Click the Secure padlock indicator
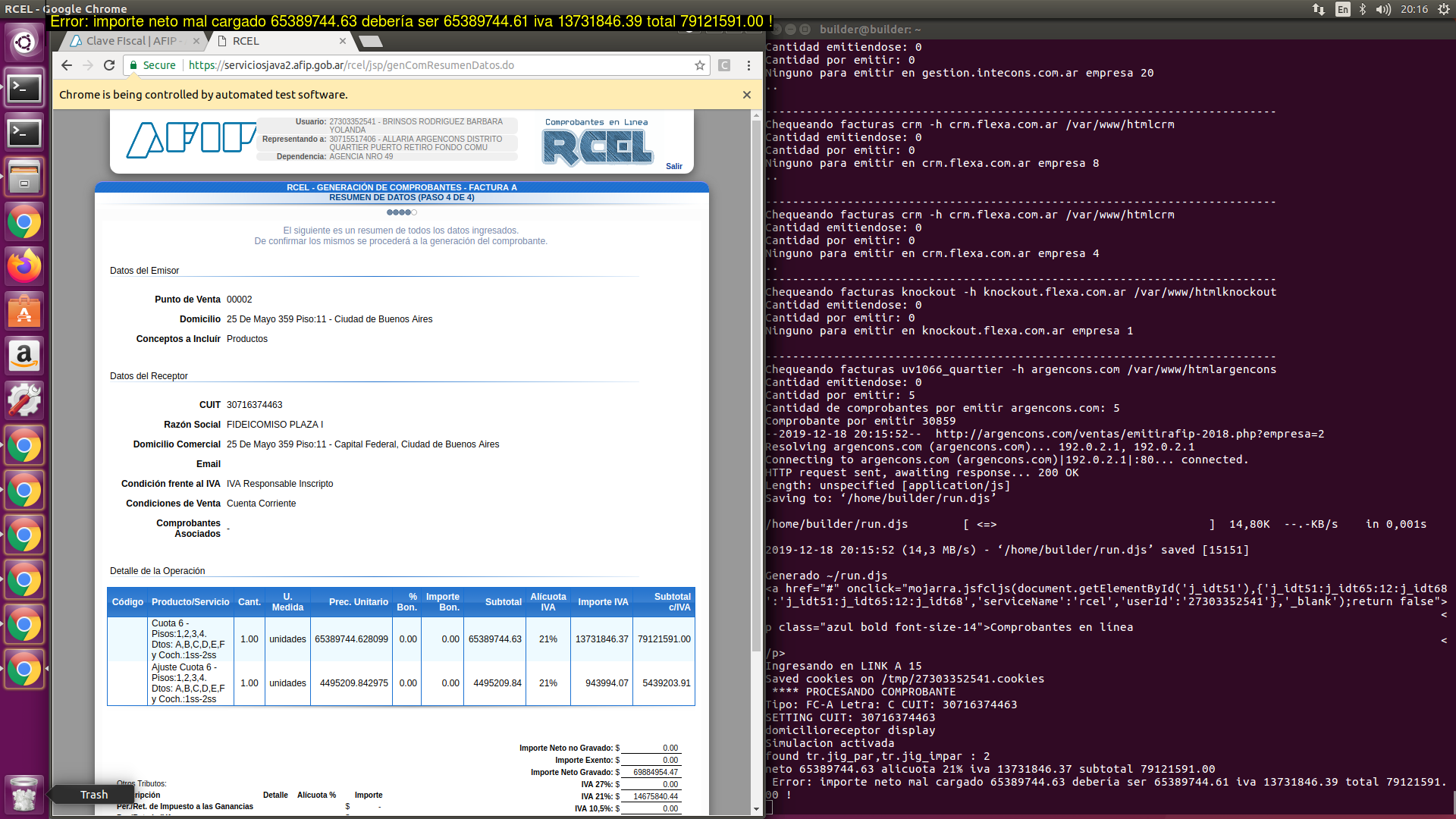Viewport: 1456px width, 819px height. pyautogui.click(x=152, y=65)
